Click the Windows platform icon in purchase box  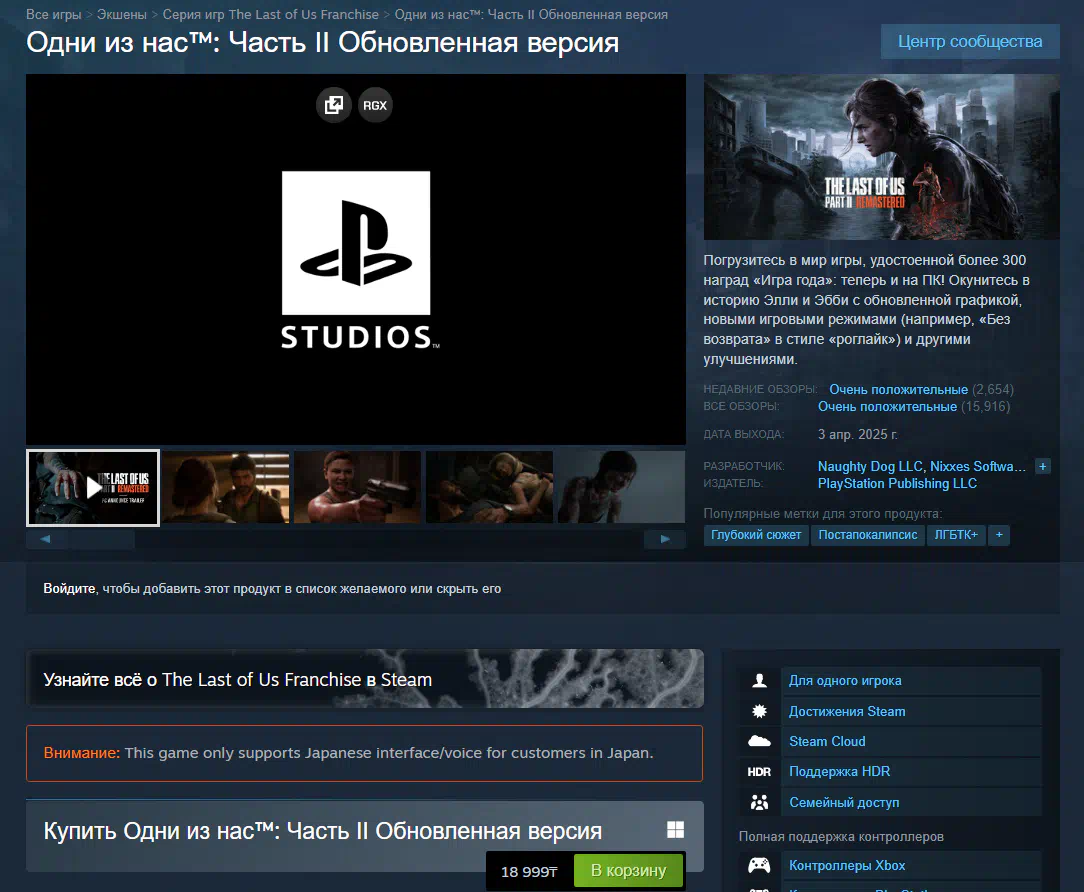(x=675, y=830)
